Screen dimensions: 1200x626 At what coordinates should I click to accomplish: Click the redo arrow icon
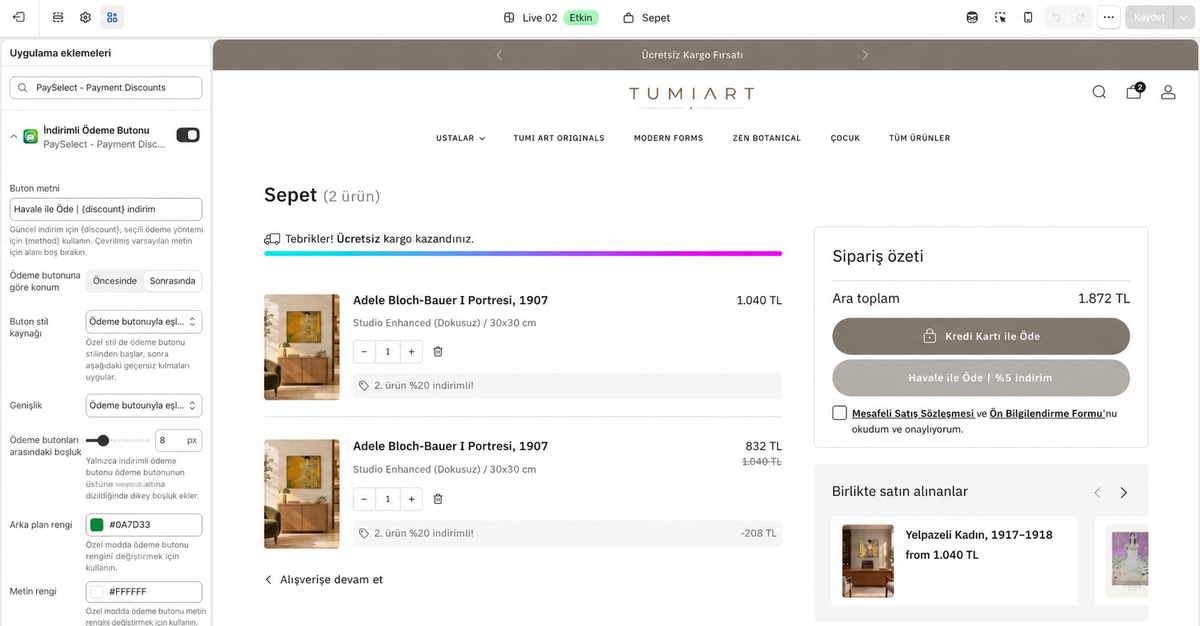pyautogui.click(x=1080, y=17)
